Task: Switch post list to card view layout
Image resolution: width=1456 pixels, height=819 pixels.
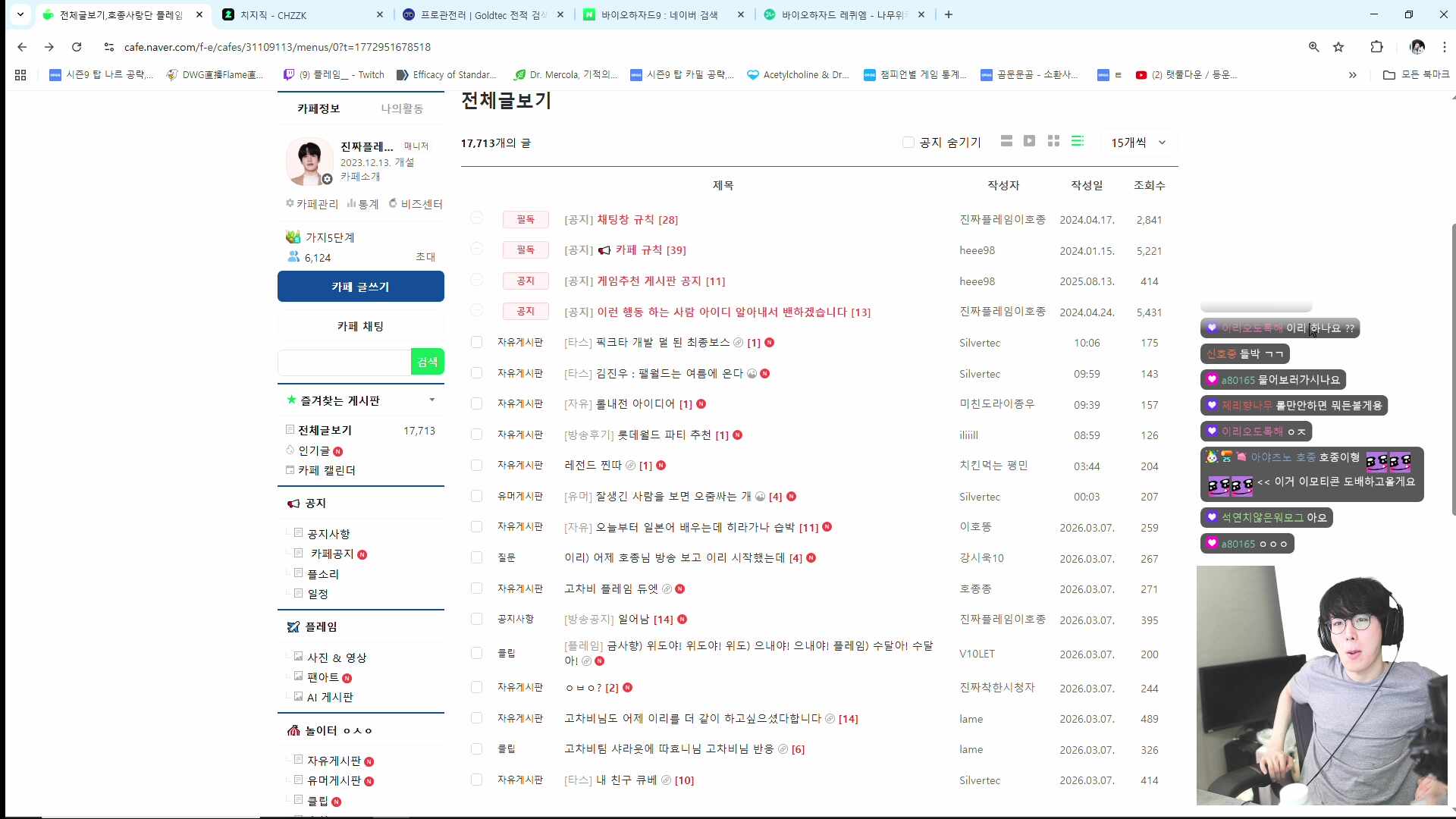Action: point(1006,141)
